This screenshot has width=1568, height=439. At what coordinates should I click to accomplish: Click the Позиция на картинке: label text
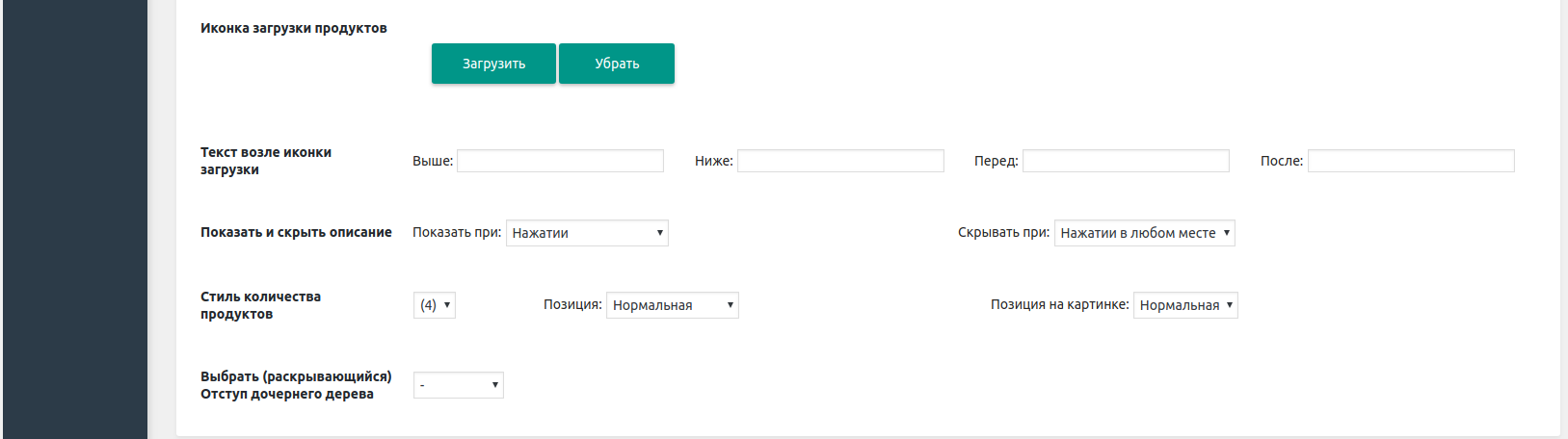coord(1059,304)
